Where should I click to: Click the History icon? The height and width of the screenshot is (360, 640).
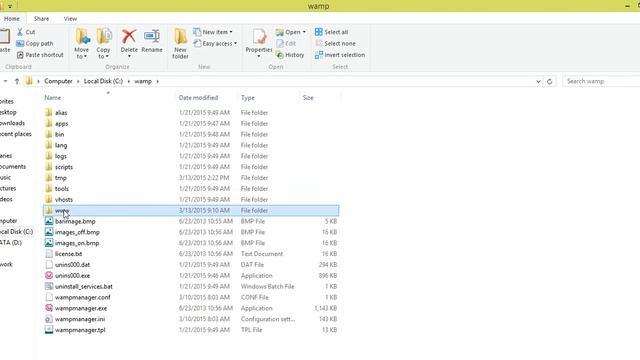coord(280,55)
